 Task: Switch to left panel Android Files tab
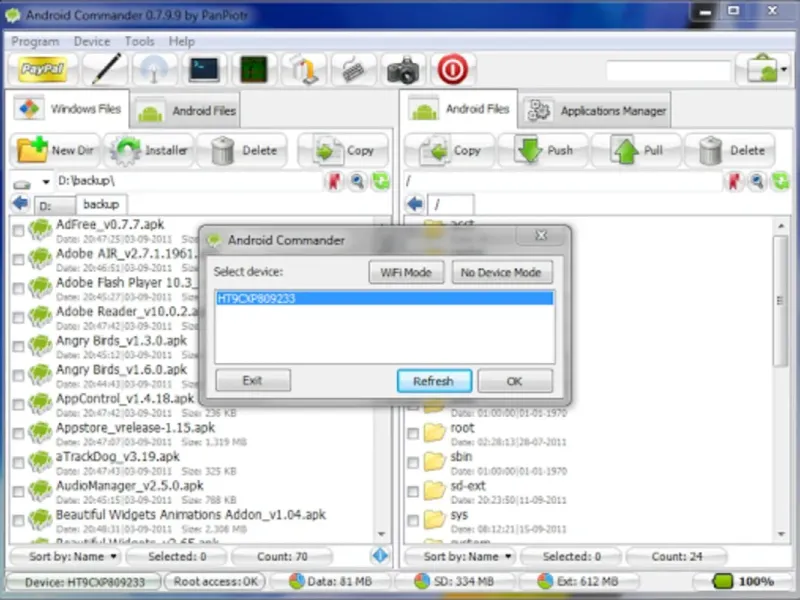coord(186,111)
